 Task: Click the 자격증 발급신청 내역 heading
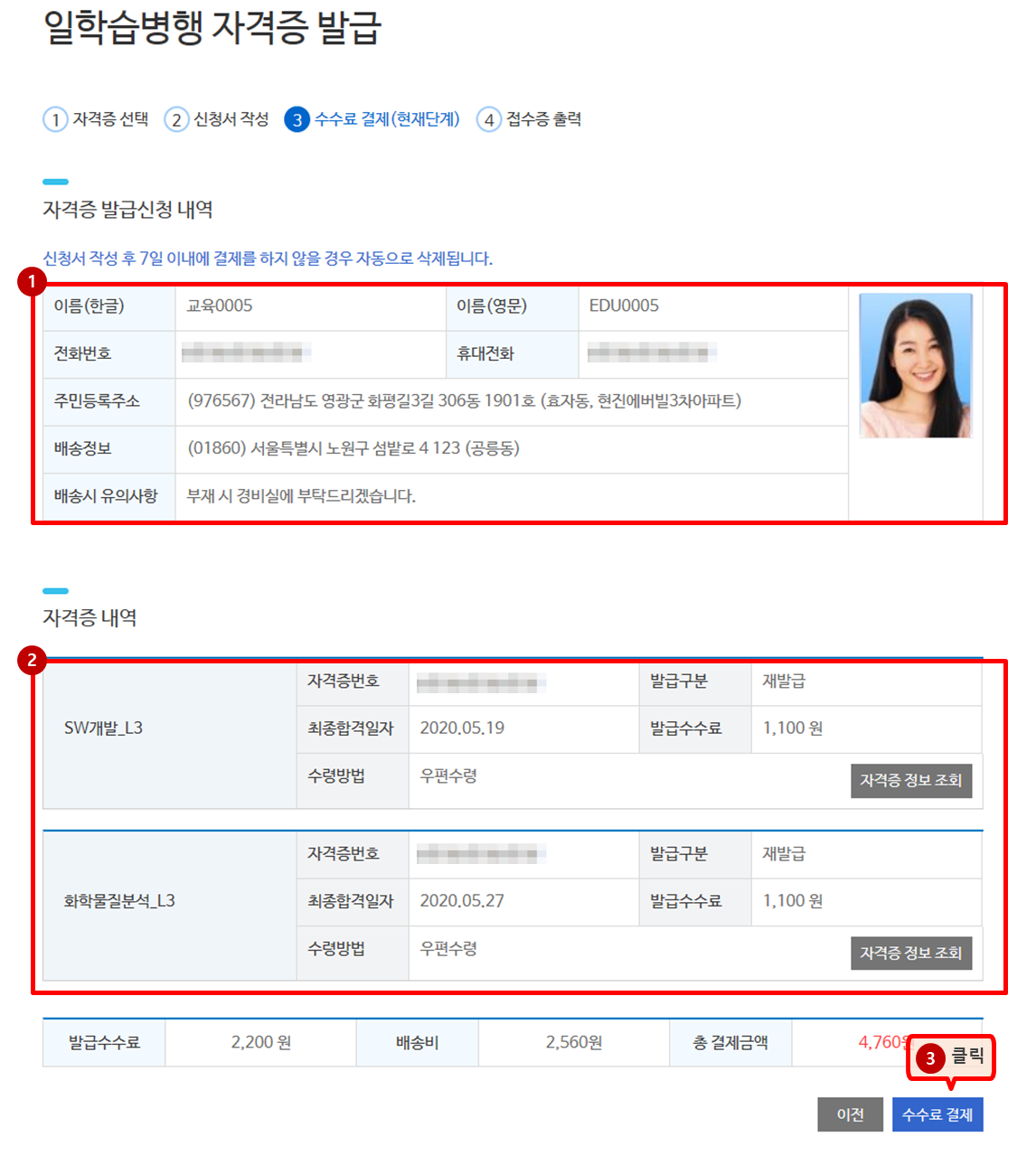[x=127, y=210]
